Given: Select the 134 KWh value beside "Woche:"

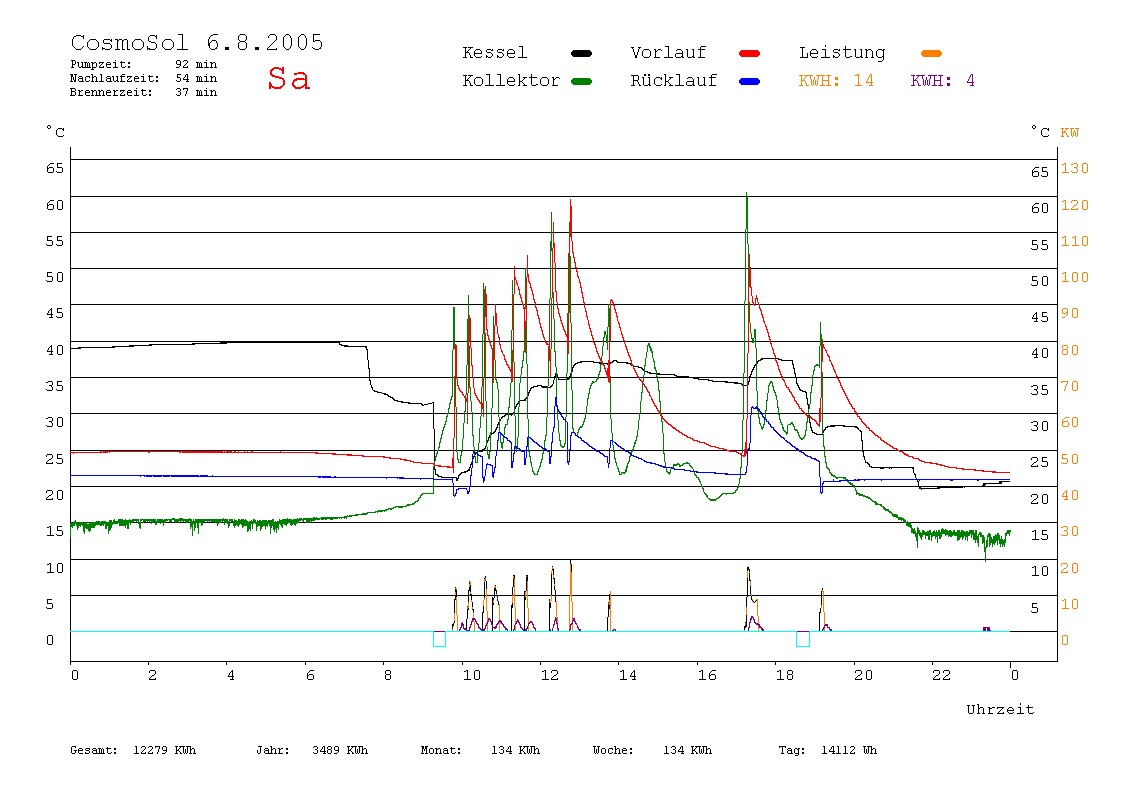Looking at the screenshot, I should tap(687, 750).
